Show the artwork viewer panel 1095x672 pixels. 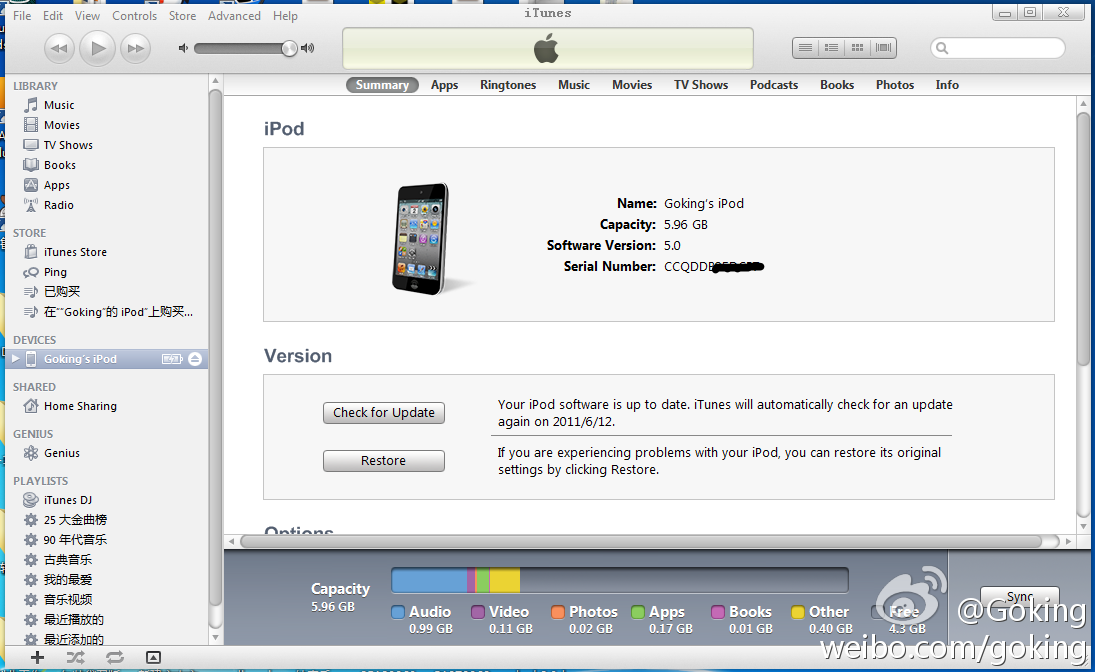(x=153, y=657)
